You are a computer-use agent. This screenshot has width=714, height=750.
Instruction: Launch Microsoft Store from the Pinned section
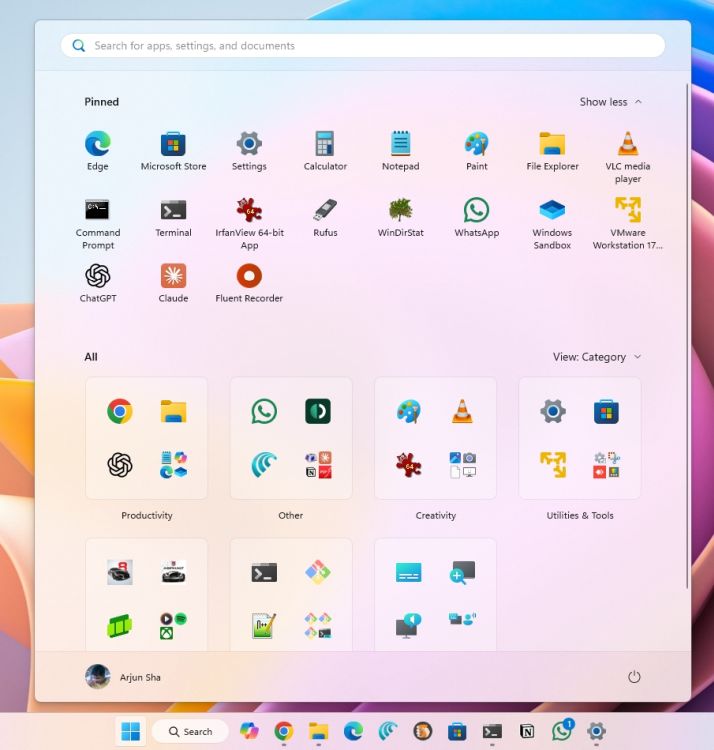(x=173, y=150)
